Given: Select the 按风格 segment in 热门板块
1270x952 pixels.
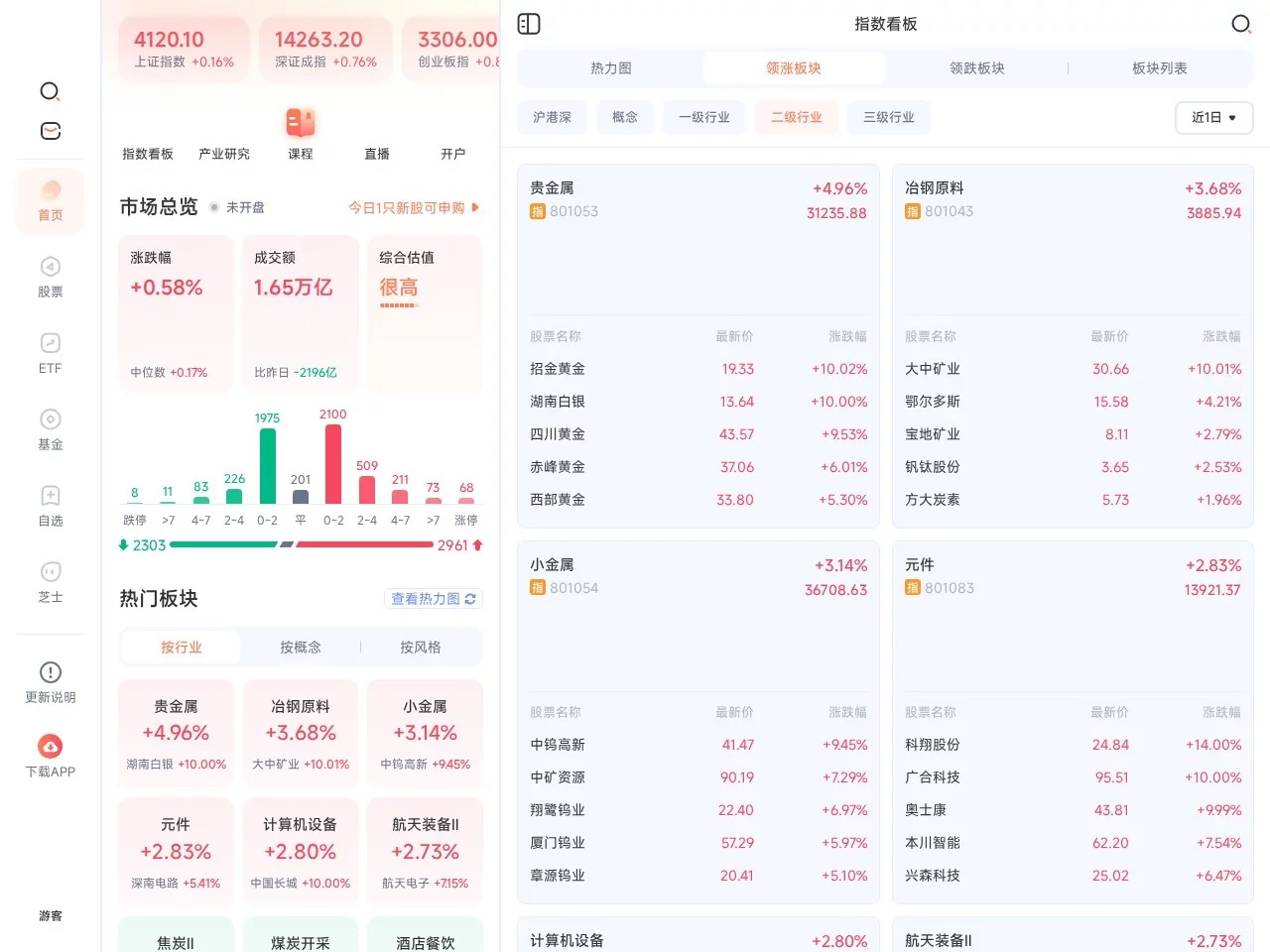Looking at the screenshot, I should (420, 648).
